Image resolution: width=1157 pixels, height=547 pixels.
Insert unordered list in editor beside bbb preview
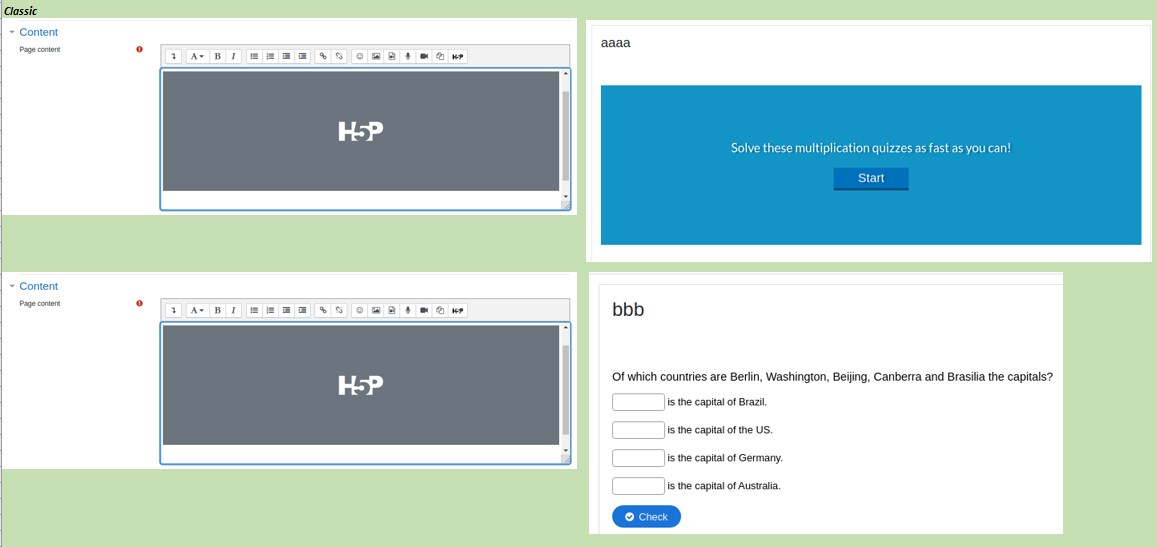254,310
